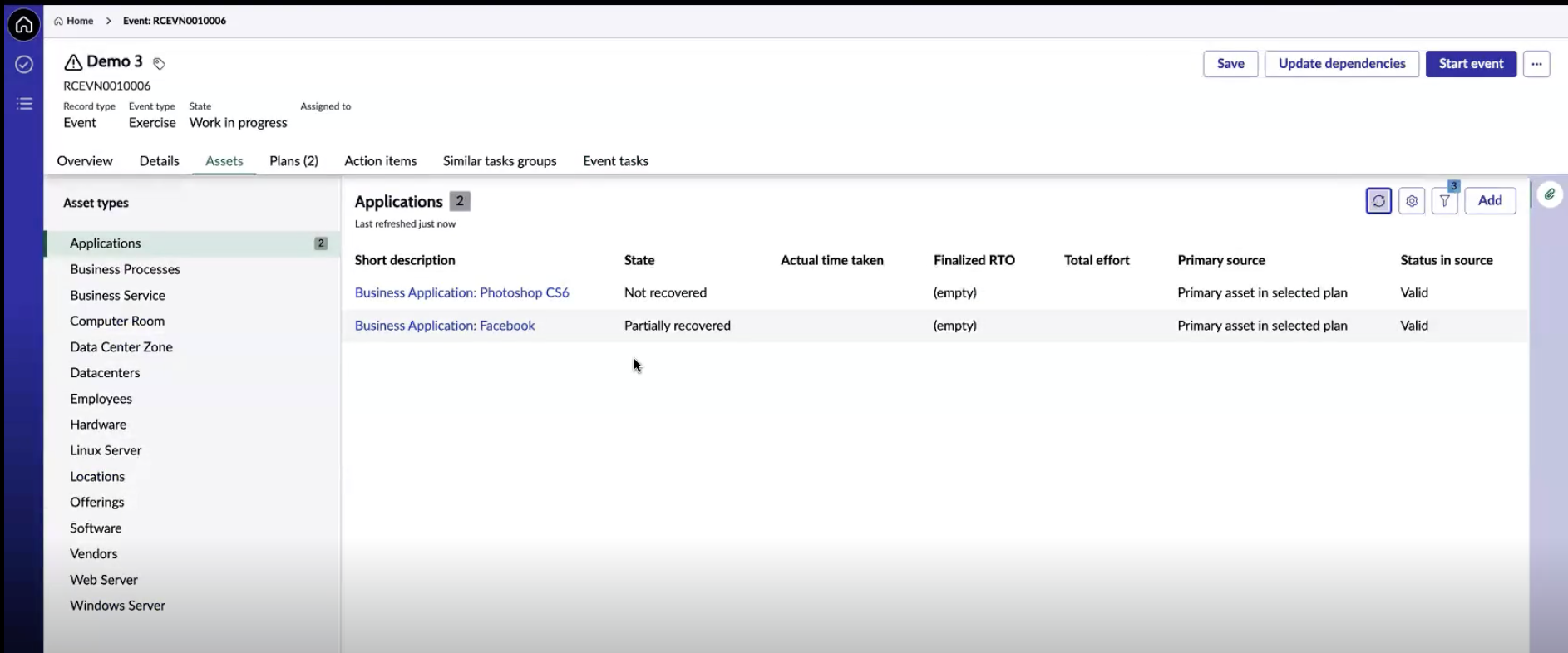Image resolution: width=1568 pixels, height=653 pixels.
Task: Sort by Short description column header
Action: [x=405, y=260]
